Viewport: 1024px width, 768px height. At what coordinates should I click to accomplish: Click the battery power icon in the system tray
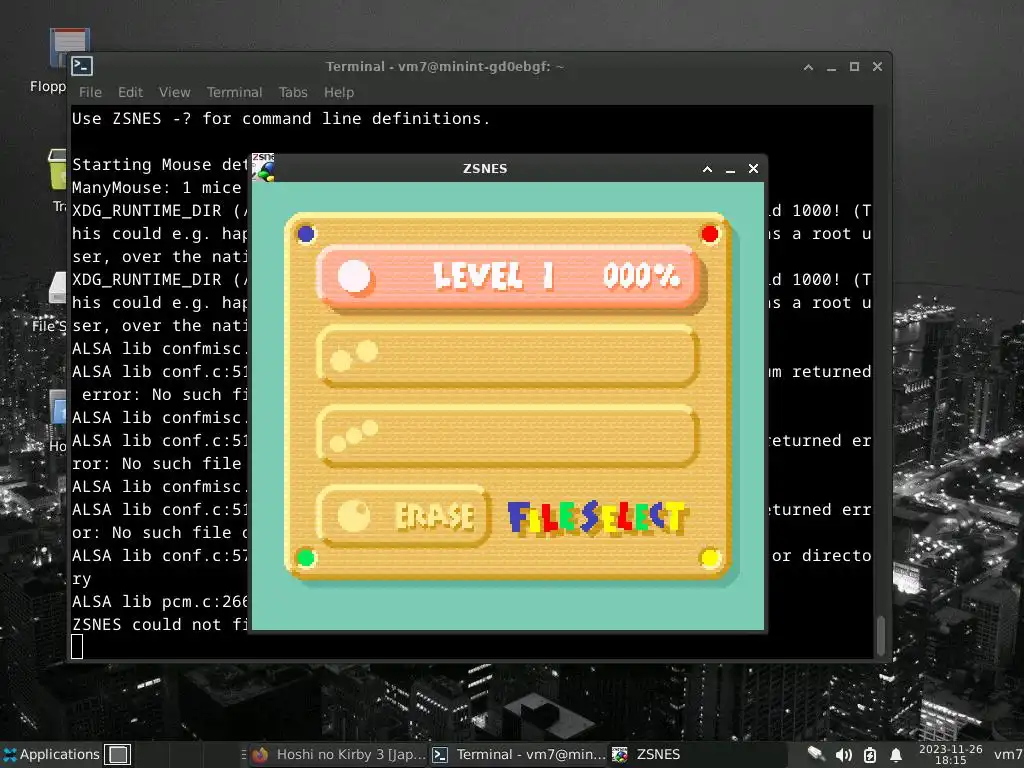point(869,755)
